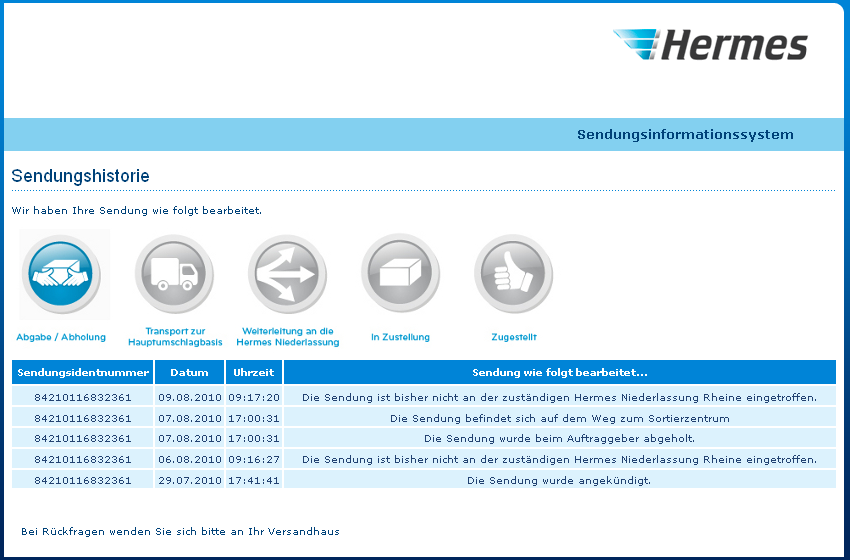Click the 'Abgabe / Abholung' label
The width and height of the screenshot is (850, 560).
click(61, 337)
